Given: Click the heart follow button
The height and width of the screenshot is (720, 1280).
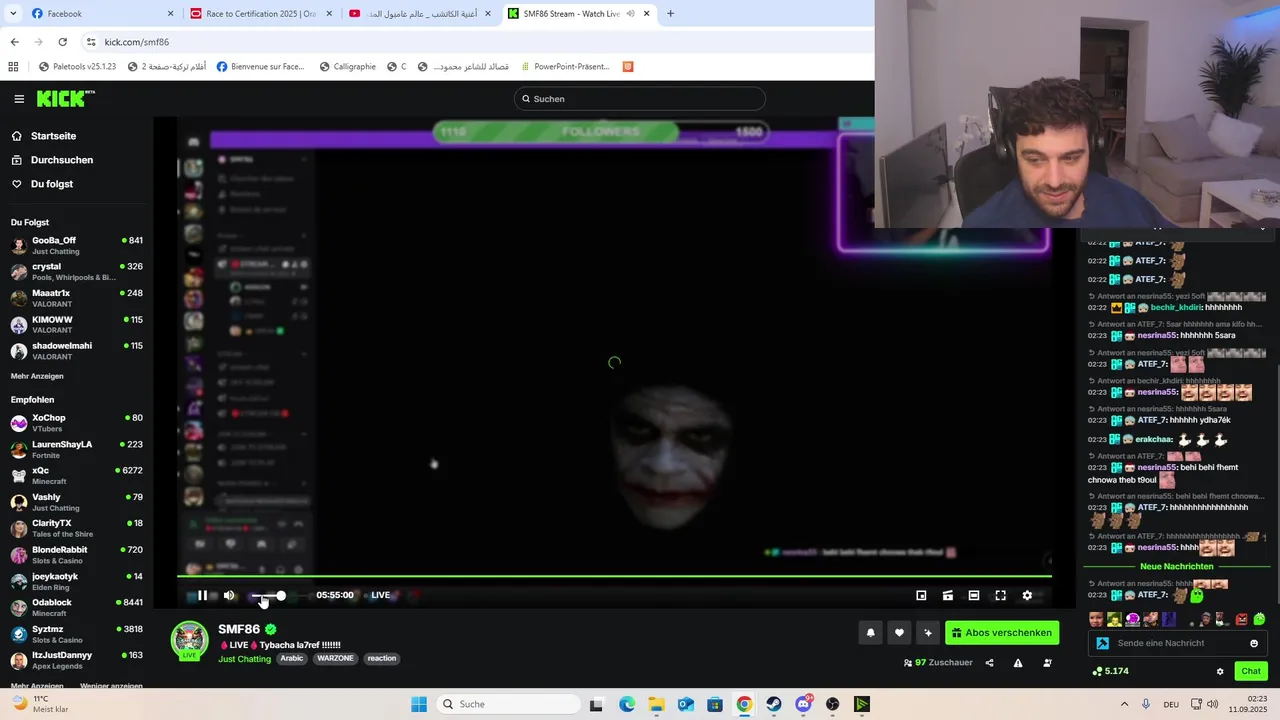Looking at the screenshot, I should (899, 632).
